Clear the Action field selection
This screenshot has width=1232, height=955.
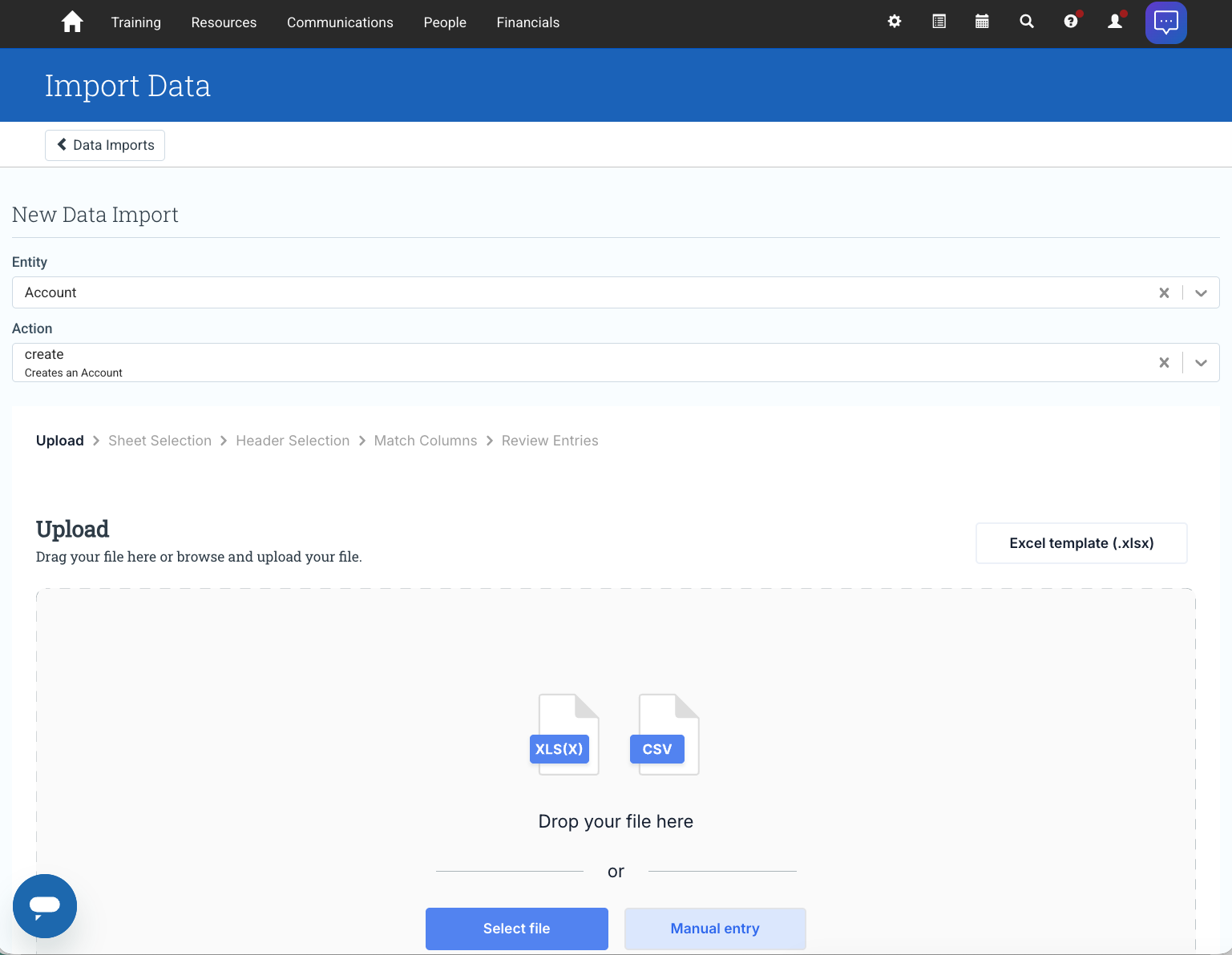[1164, 363]
